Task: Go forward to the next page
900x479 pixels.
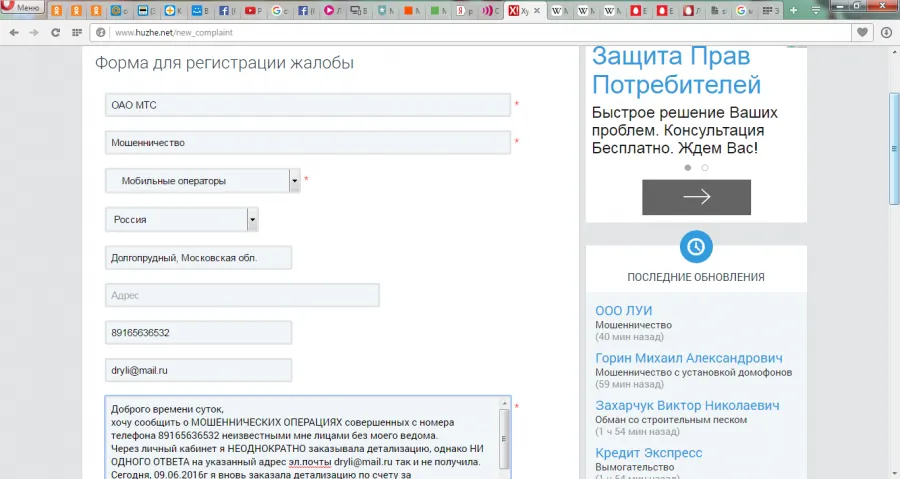Action: tap(34, 33)
